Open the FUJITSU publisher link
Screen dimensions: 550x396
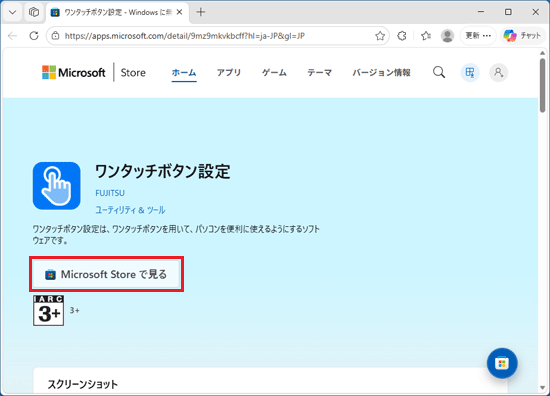tap(110, 193)
